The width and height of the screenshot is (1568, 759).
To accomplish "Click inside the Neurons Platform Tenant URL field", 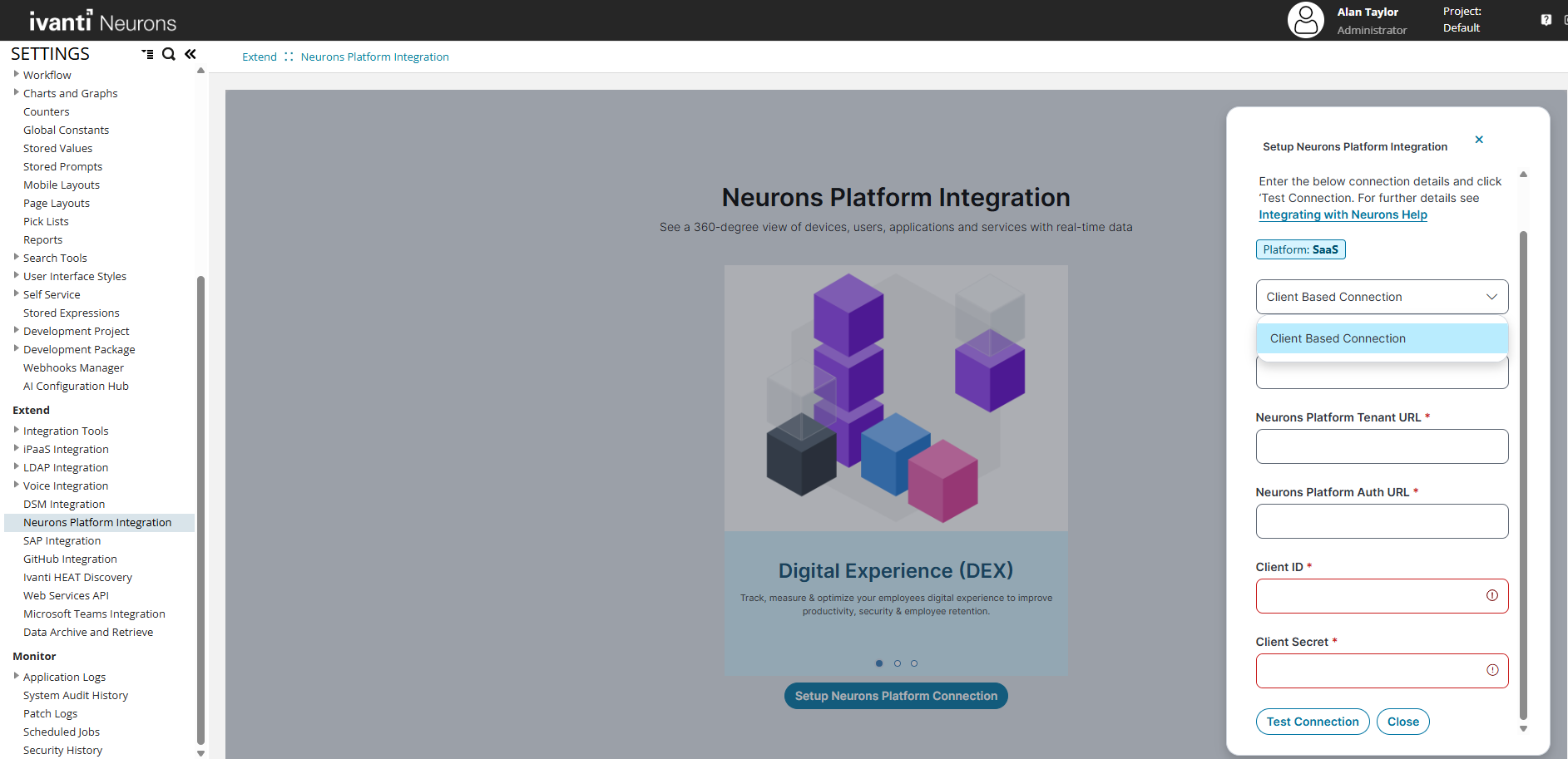I will point(1381,446).
